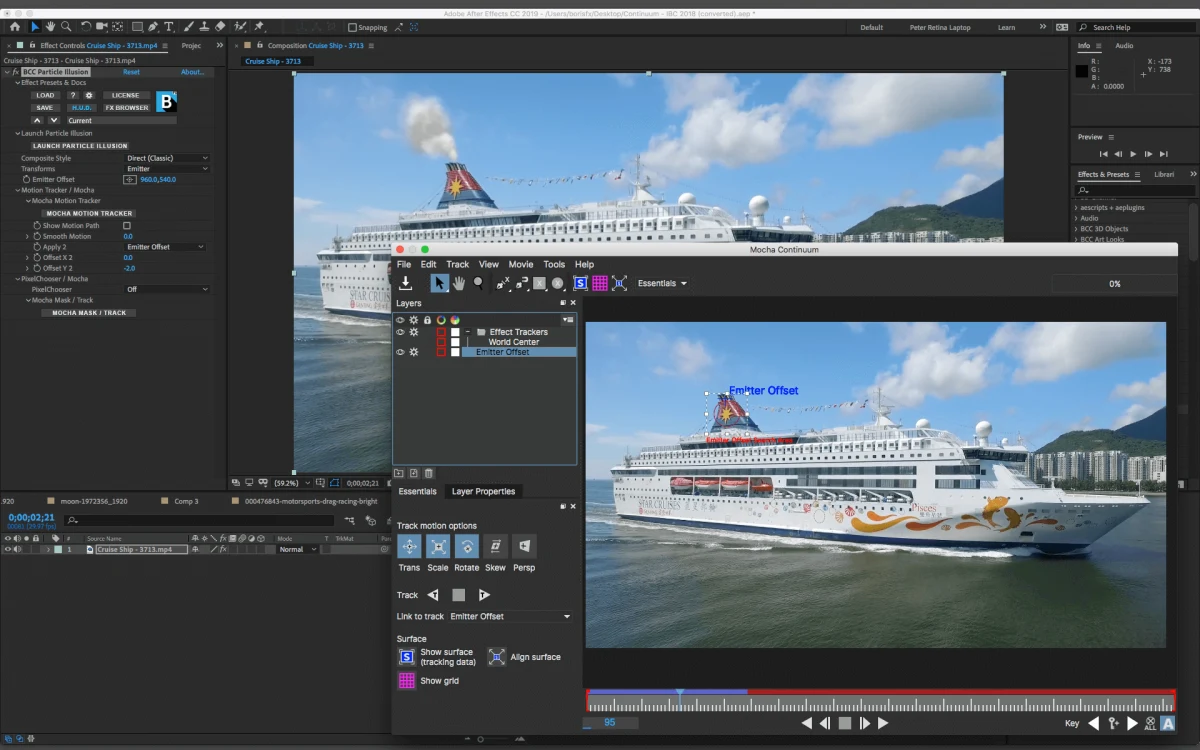The width and height of the screenshot is (1200, 750).
Task: Switch to the Layer Properties tab
Action: [x=483, y=492]
